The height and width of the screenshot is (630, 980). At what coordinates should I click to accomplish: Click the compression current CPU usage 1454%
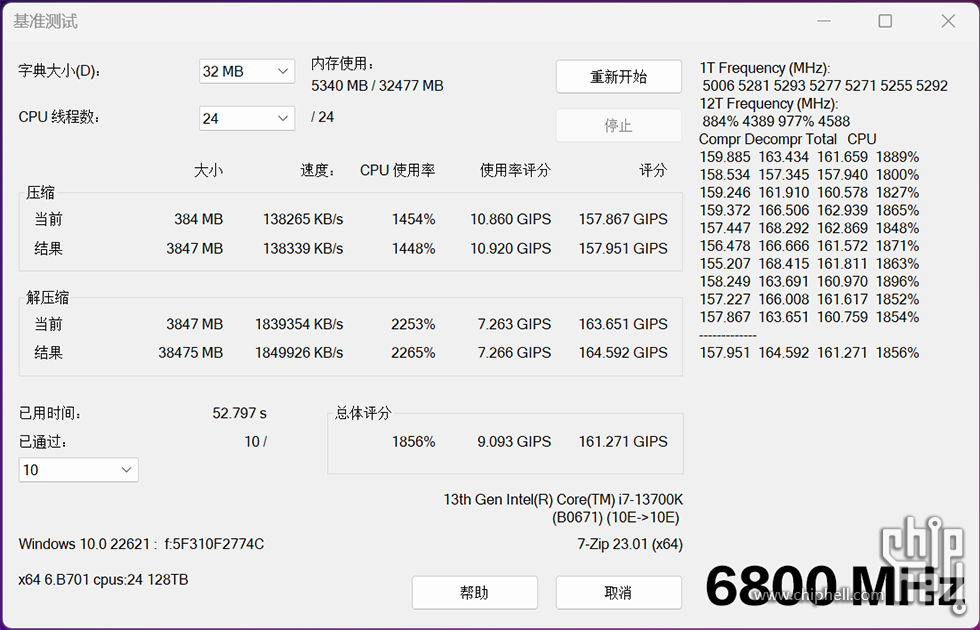414,219
